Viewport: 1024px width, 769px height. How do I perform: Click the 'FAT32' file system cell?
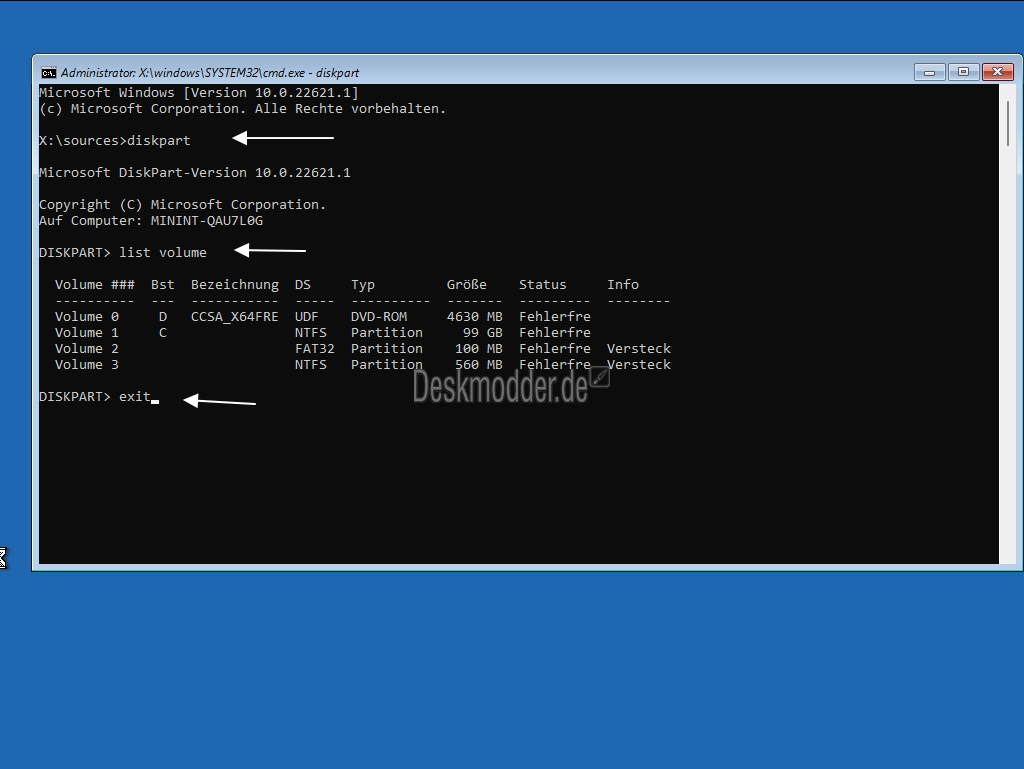pos(314,349)
